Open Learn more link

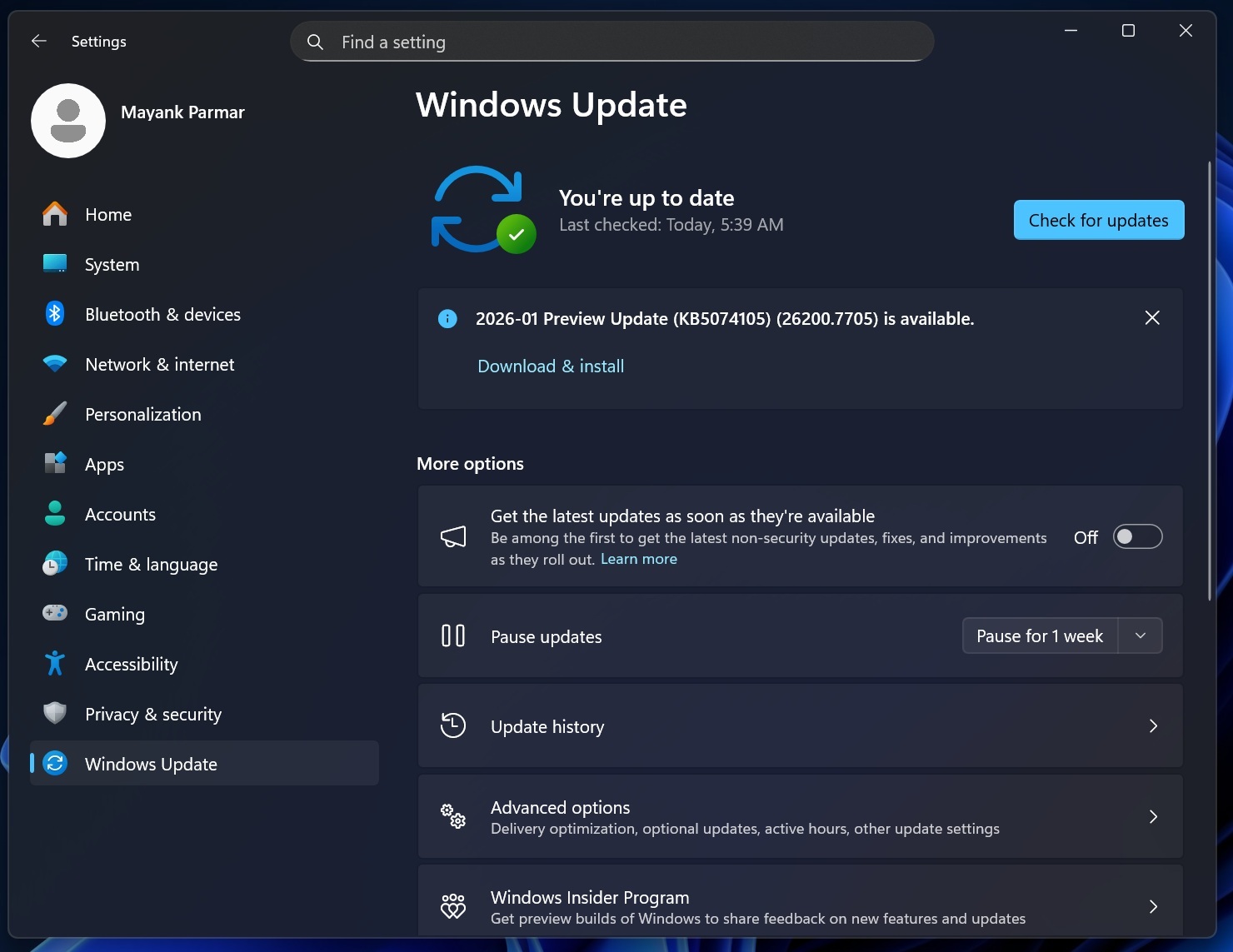tap(639, 559)
